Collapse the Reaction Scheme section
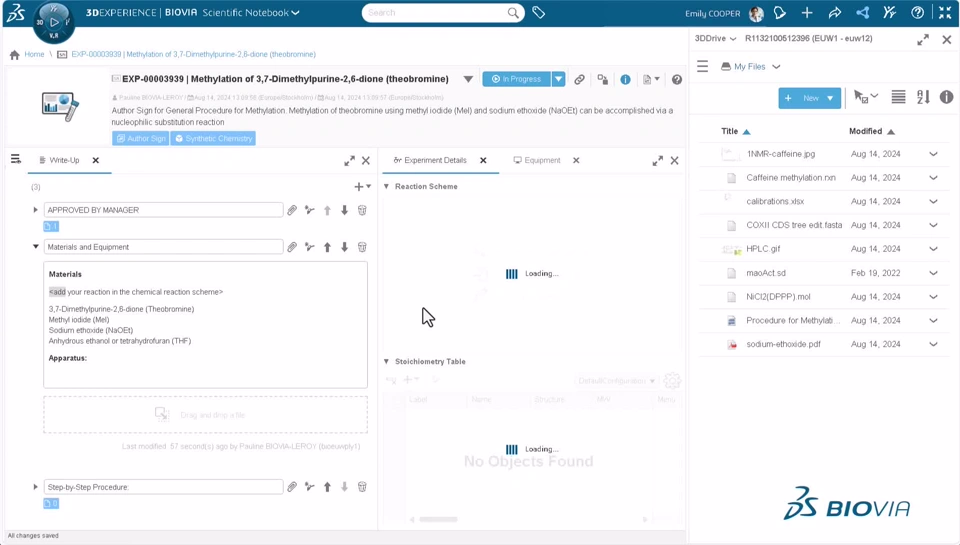960x545 pixels. (386, 186)
